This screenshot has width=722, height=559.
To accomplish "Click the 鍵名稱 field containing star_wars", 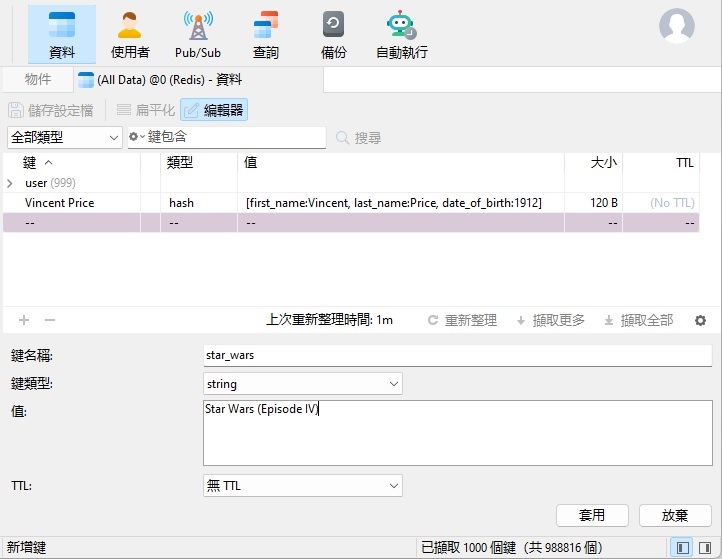I will (457, 355).
